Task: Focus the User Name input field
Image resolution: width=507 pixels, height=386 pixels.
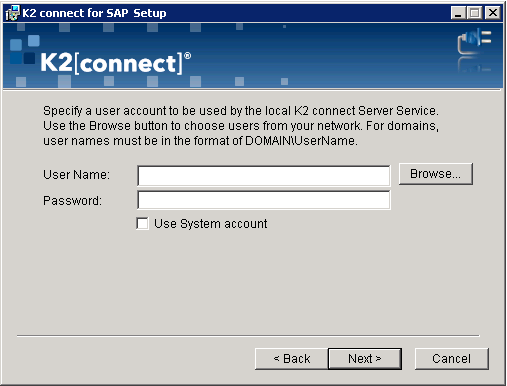Action: [x=264, y=175]
